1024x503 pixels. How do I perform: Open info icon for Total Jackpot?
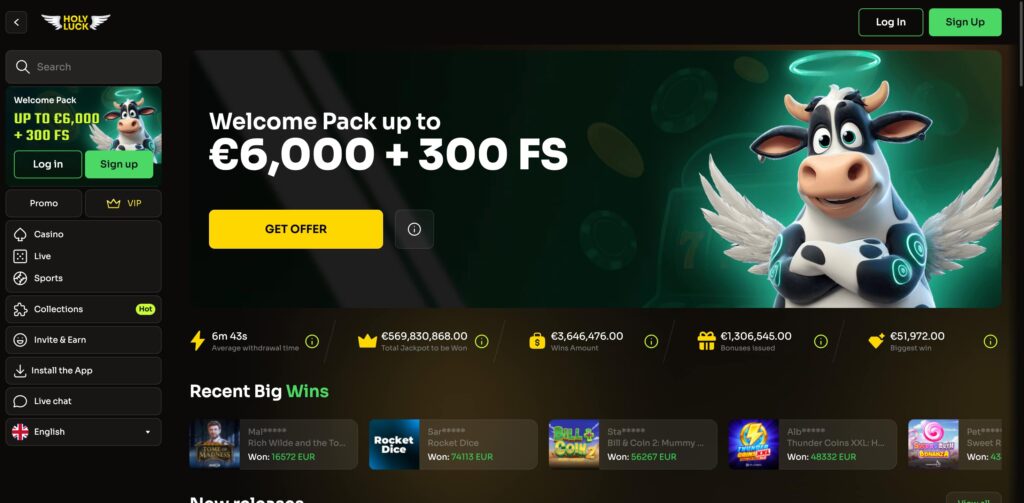[481, 341]
